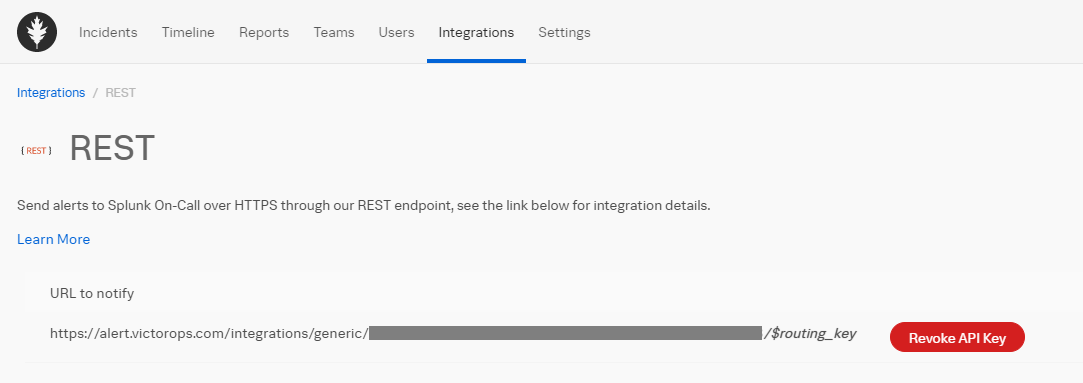Open the Settings tab
The image size is (1083, 383).
tap(564, 32)
